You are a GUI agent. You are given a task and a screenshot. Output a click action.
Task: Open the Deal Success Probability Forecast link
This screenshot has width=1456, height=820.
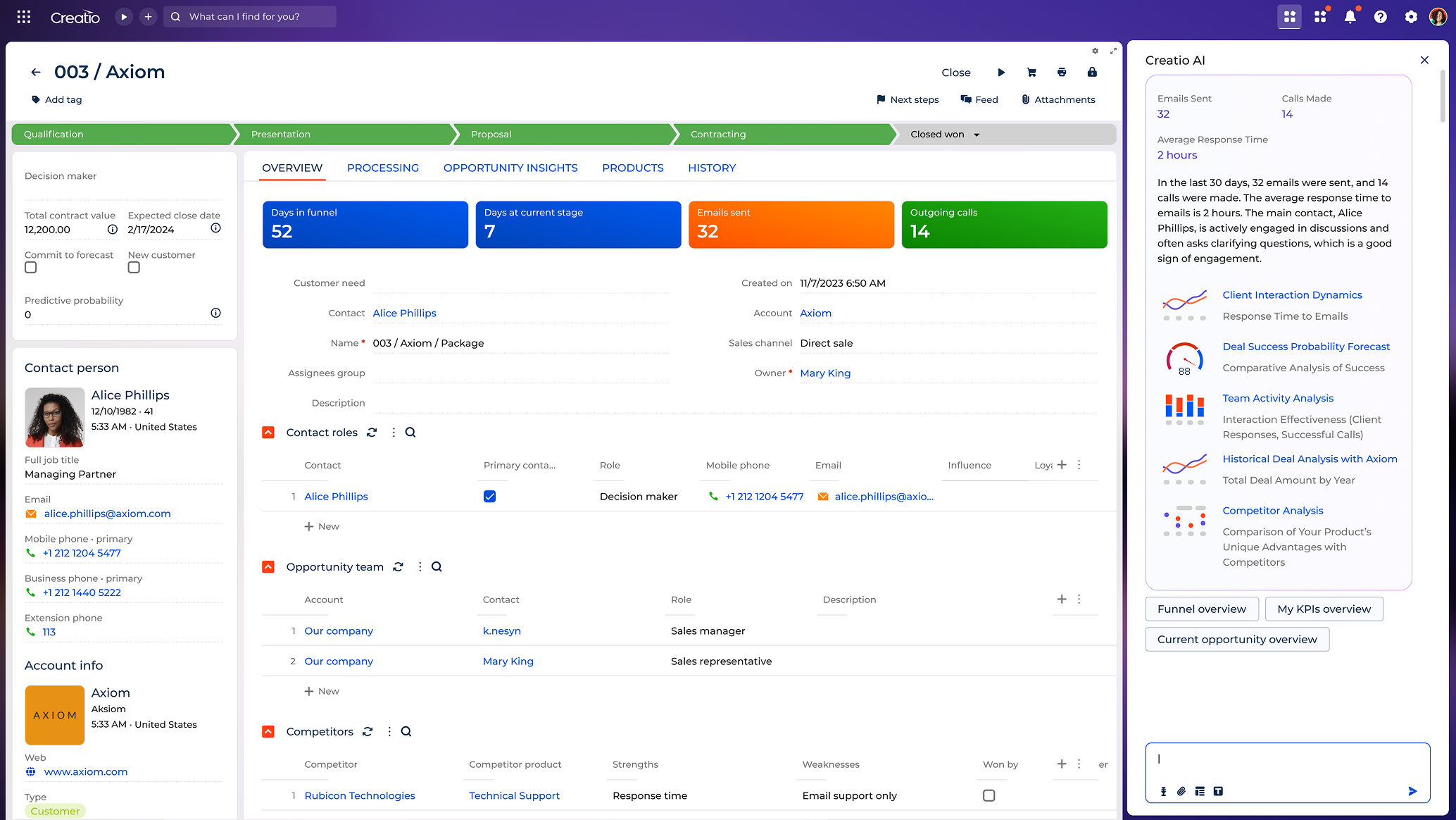pyautogui.click(x=1306, y=347)
